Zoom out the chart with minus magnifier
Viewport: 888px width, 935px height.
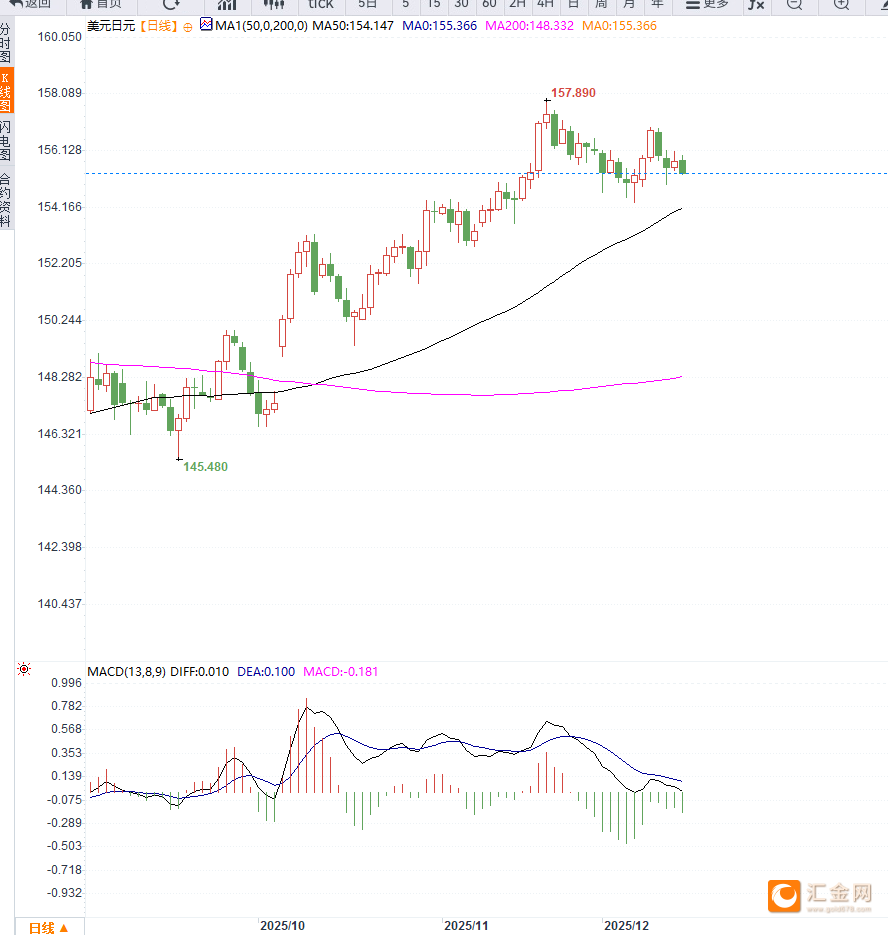(x=794, y=5)
